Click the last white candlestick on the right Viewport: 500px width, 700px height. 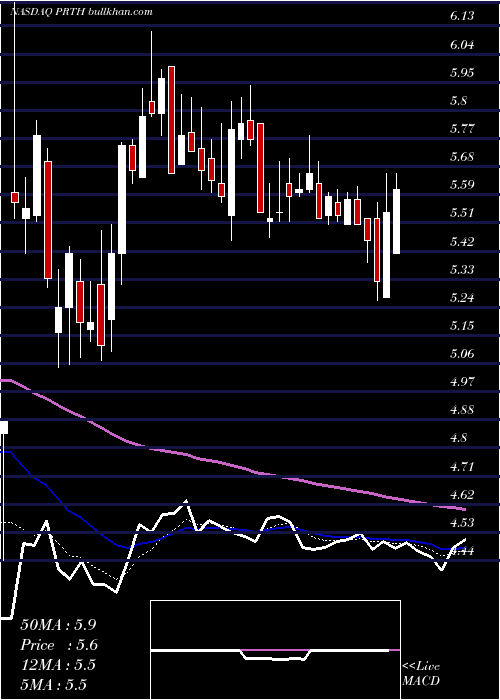(x=396, y=221)
